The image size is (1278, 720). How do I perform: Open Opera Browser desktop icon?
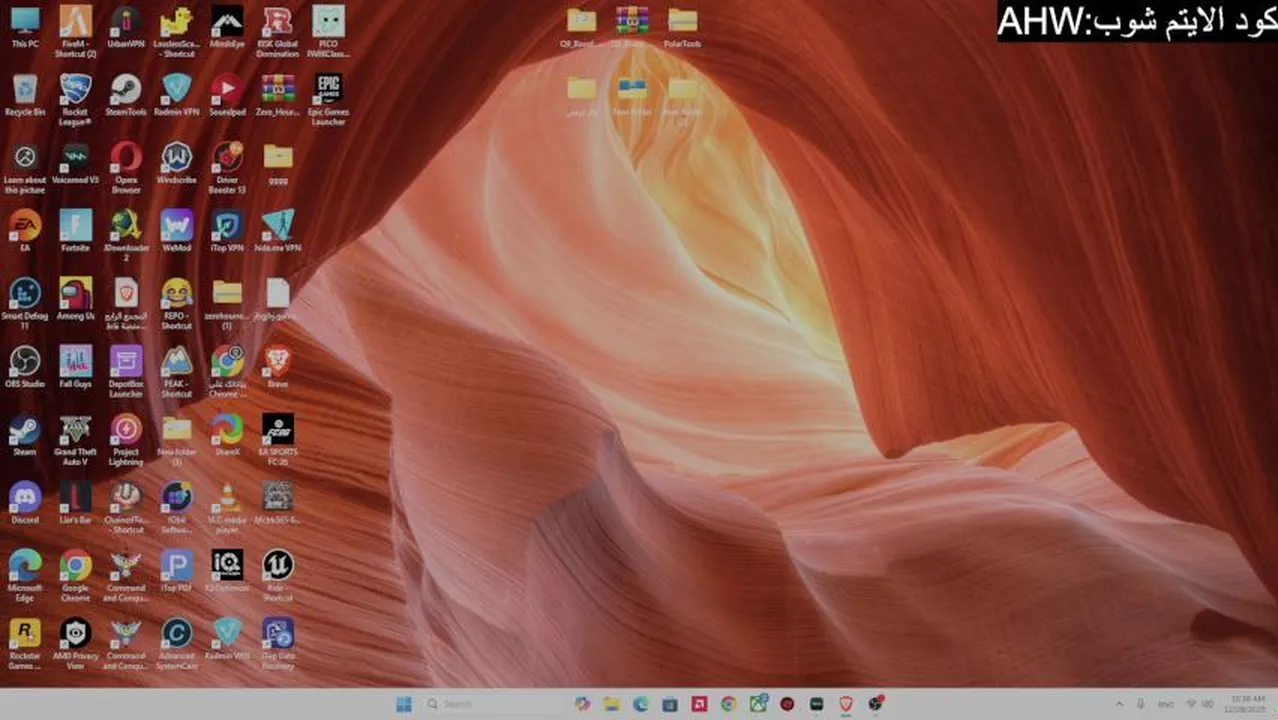click(126, 167)
